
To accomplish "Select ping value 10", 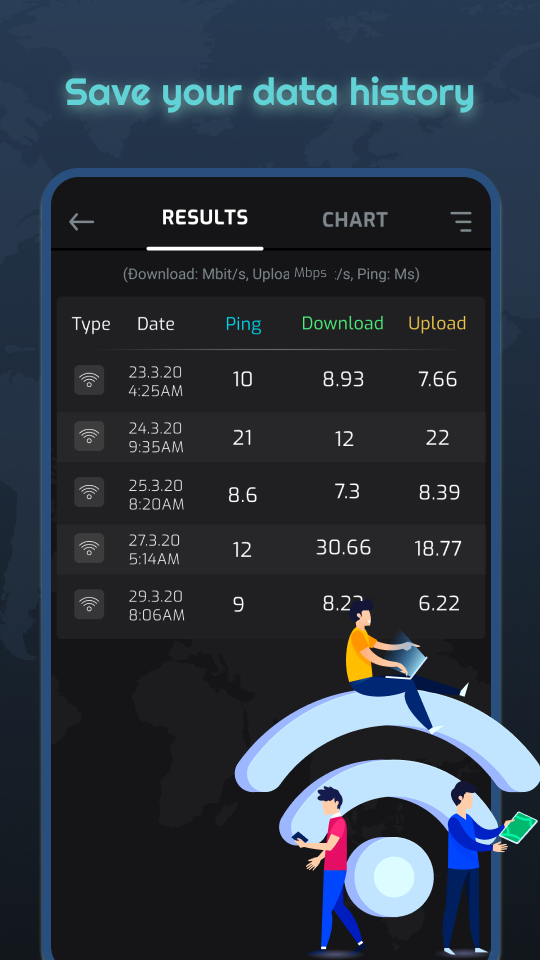I will tap(242, 380).
